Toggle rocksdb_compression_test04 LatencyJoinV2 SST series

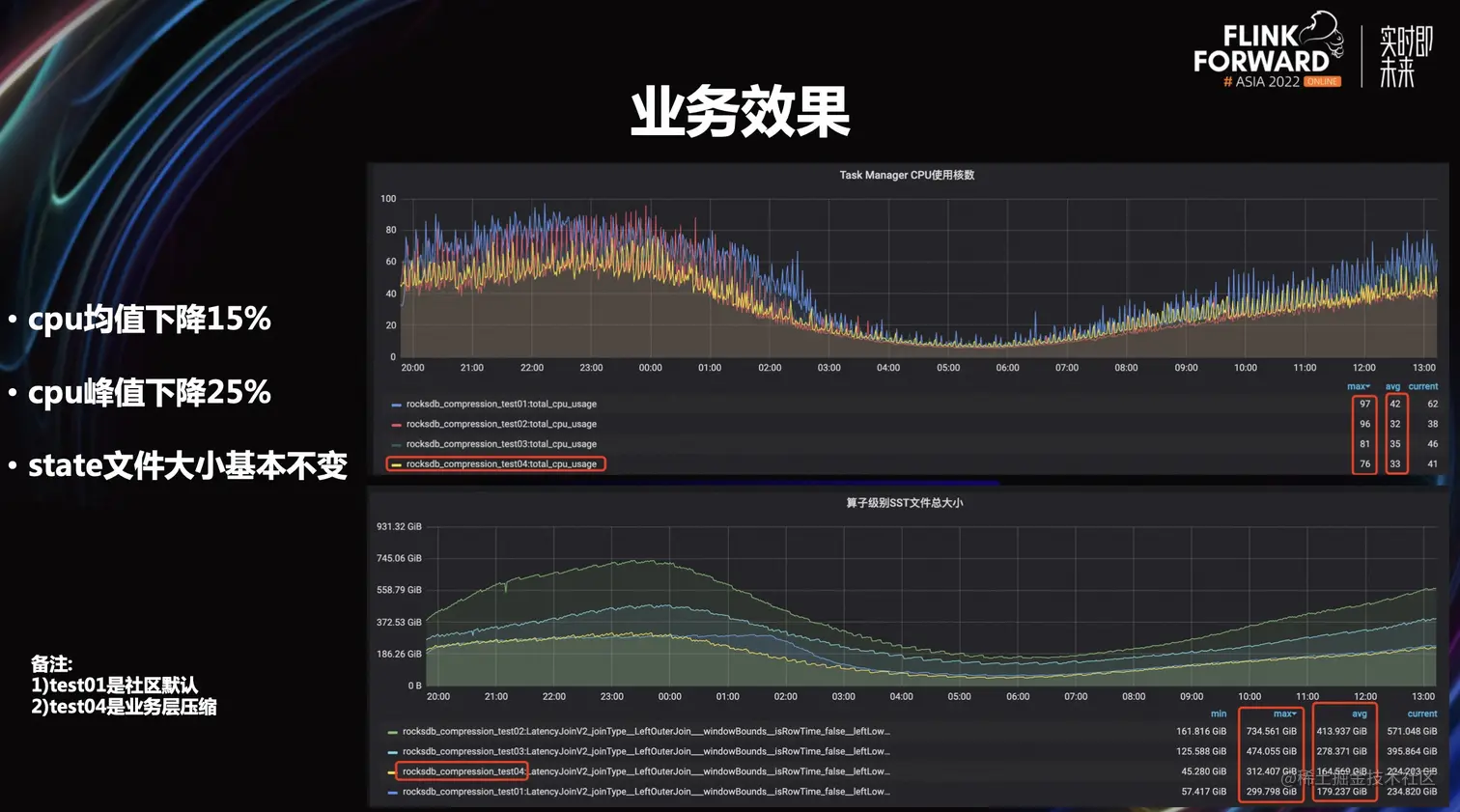click(646, 771)
